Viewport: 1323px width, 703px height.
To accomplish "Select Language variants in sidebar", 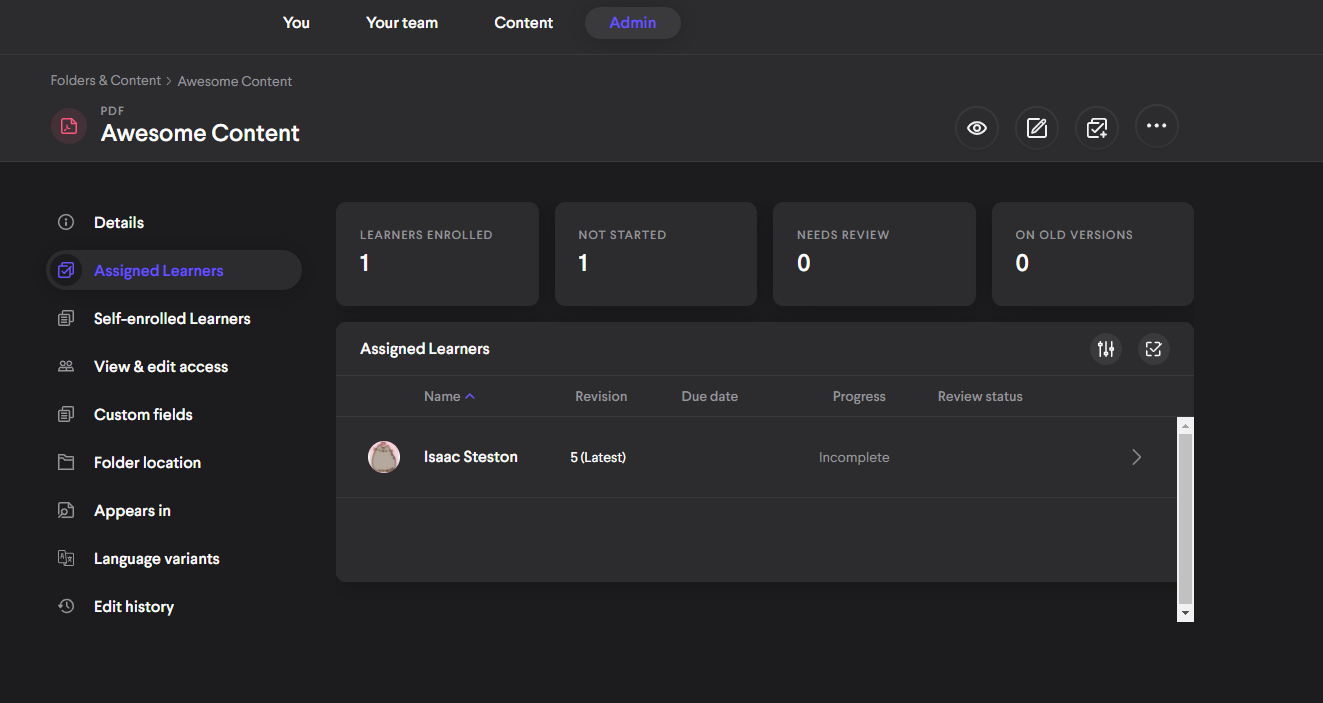I will click(x=157, y=559).
